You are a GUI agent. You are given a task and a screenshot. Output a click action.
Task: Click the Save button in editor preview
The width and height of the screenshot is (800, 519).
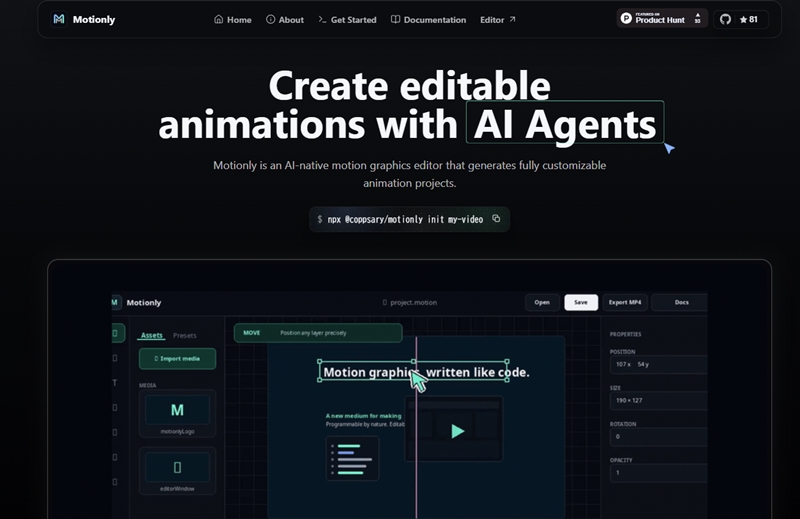click(x=581, y=302)
